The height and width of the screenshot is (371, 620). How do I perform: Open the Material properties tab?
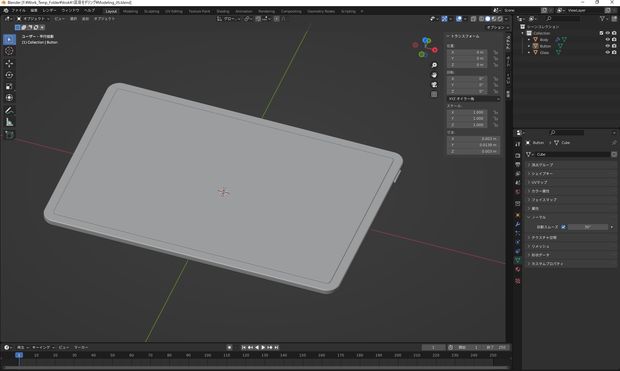click(x=518, y=269)
